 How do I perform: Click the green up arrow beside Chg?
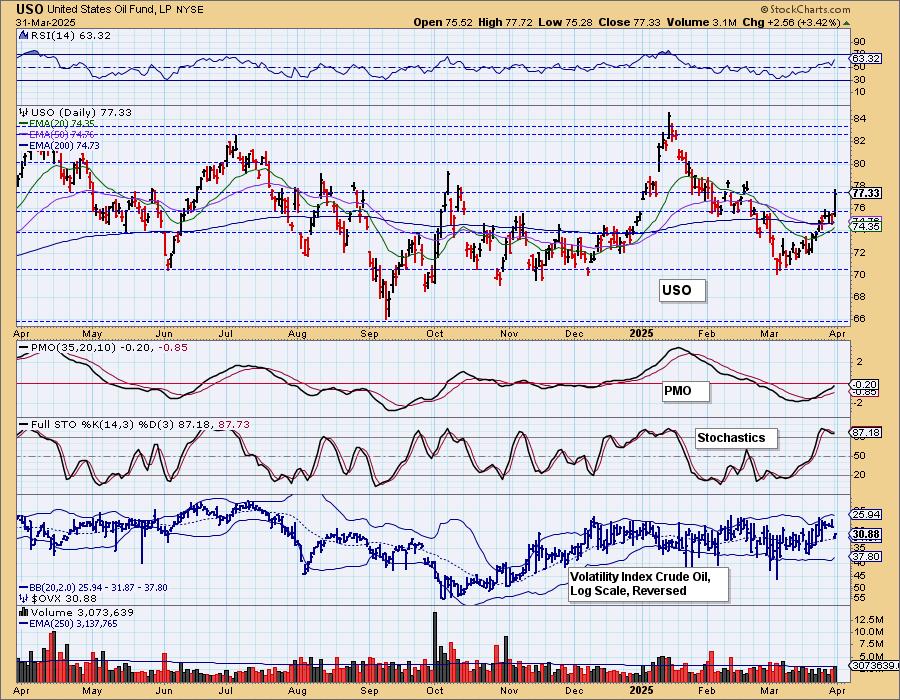846,23
